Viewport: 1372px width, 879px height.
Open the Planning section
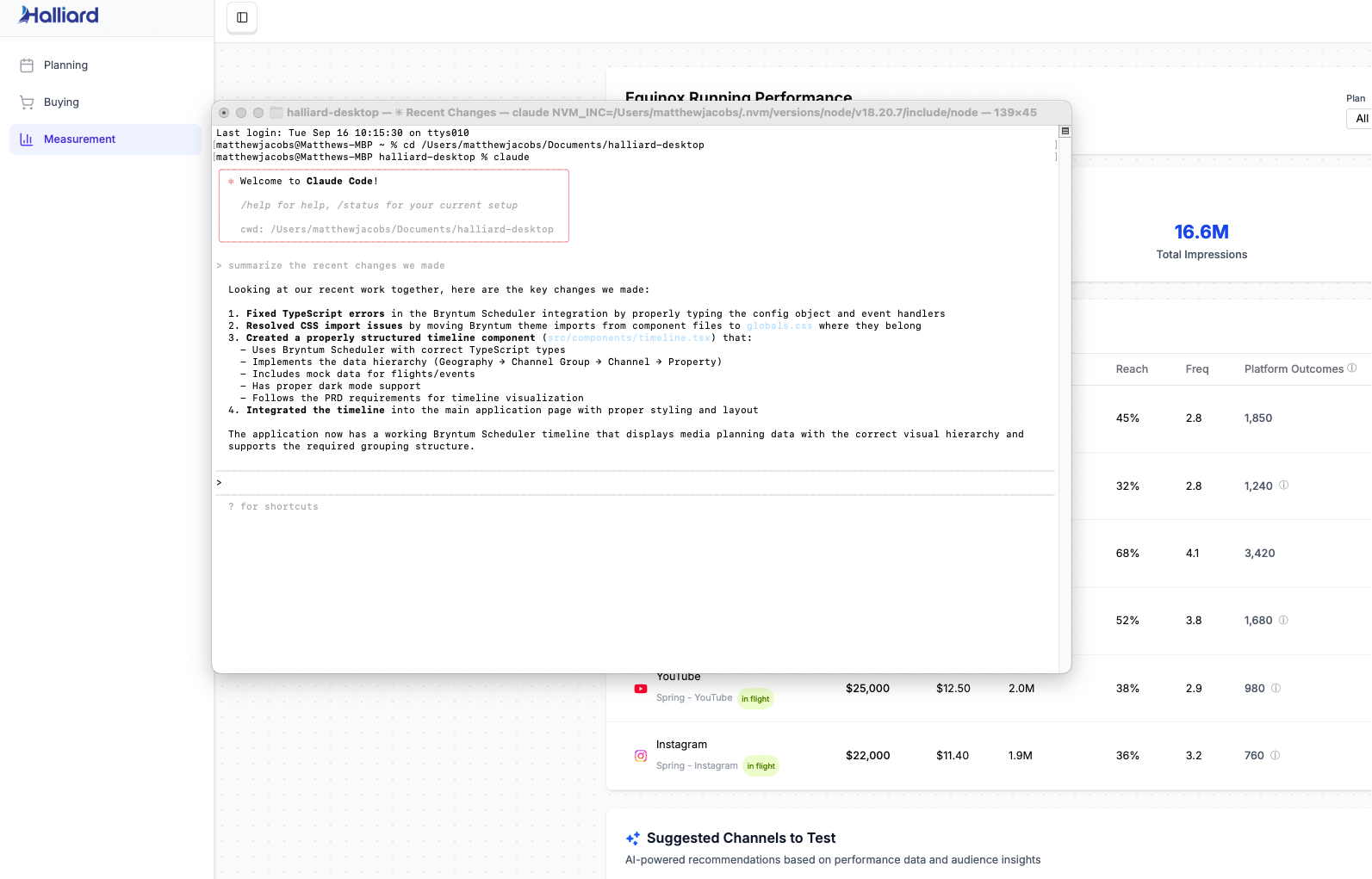(x=65, y=65)
